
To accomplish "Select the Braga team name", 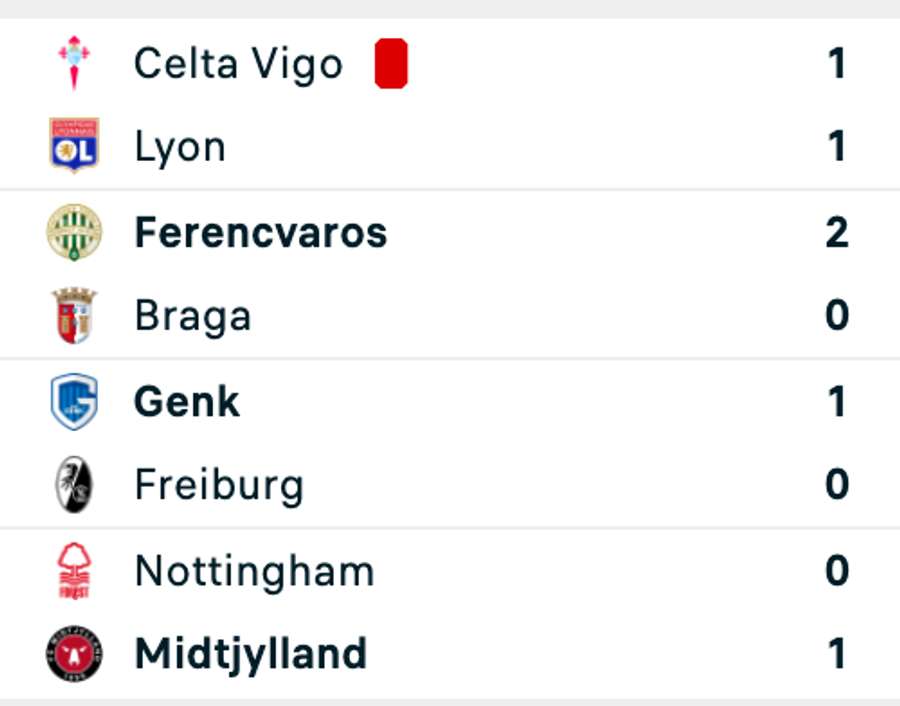I will pos(193,317).
